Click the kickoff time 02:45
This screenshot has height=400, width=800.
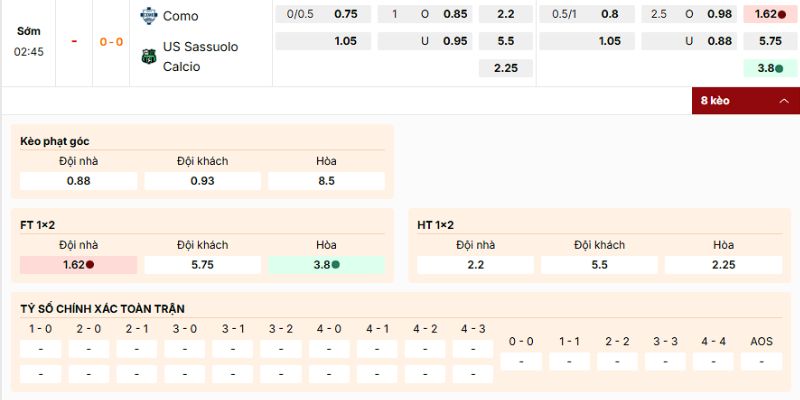29,52
